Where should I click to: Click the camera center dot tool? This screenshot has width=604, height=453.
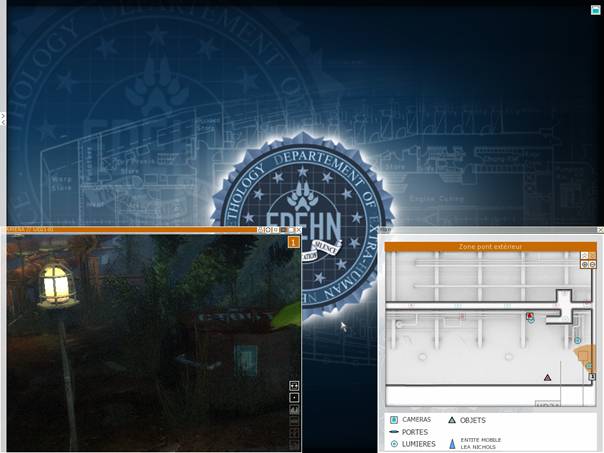pos(294,397)
